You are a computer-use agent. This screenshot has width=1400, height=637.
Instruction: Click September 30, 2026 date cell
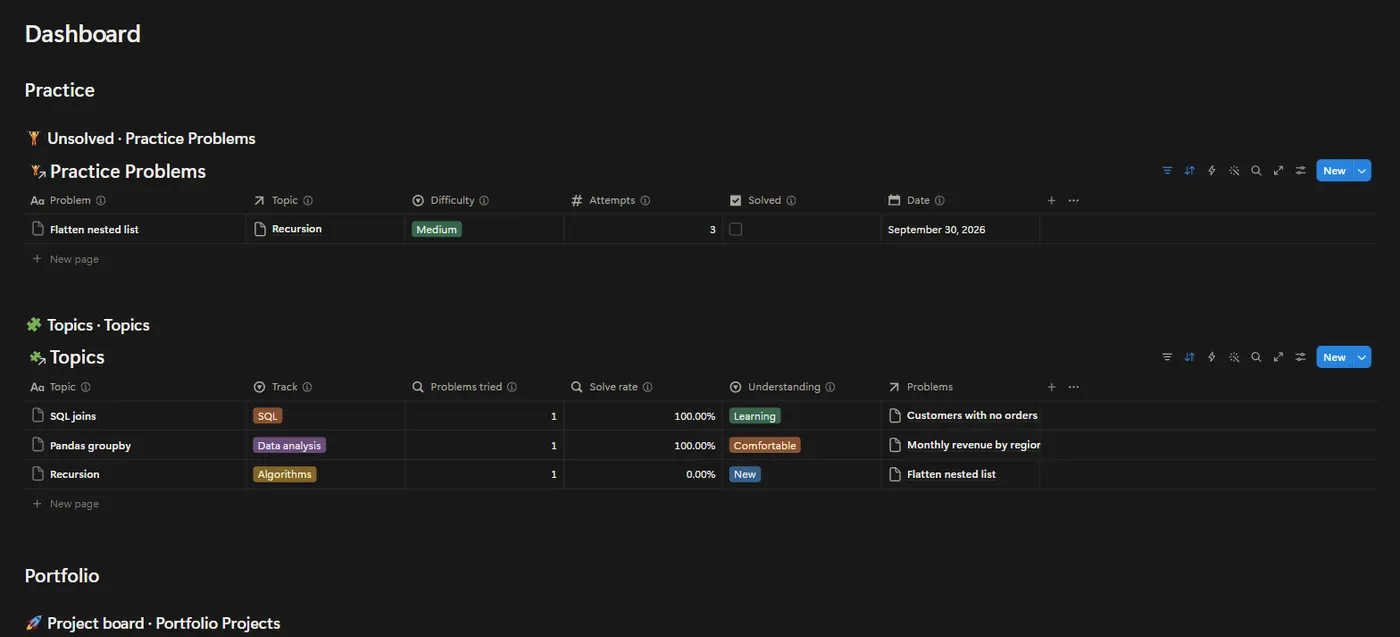tap(937, 229)
